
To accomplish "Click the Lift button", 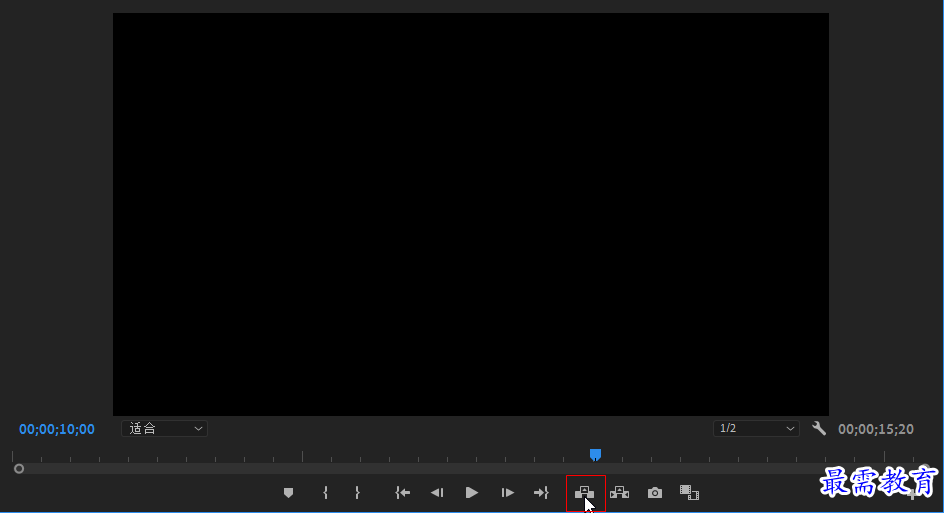I will coord(585,493).
